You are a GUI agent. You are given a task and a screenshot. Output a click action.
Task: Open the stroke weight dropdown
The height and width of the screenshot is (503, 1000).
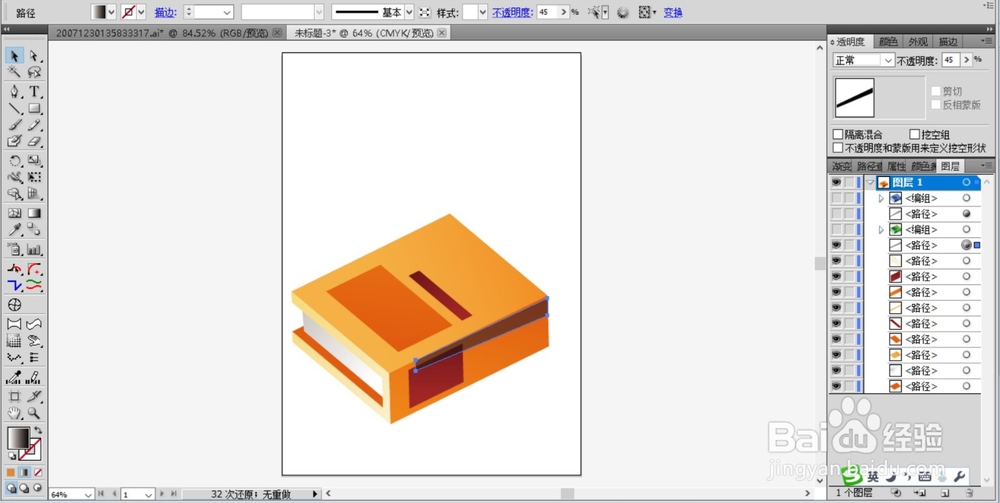(226, 12)
